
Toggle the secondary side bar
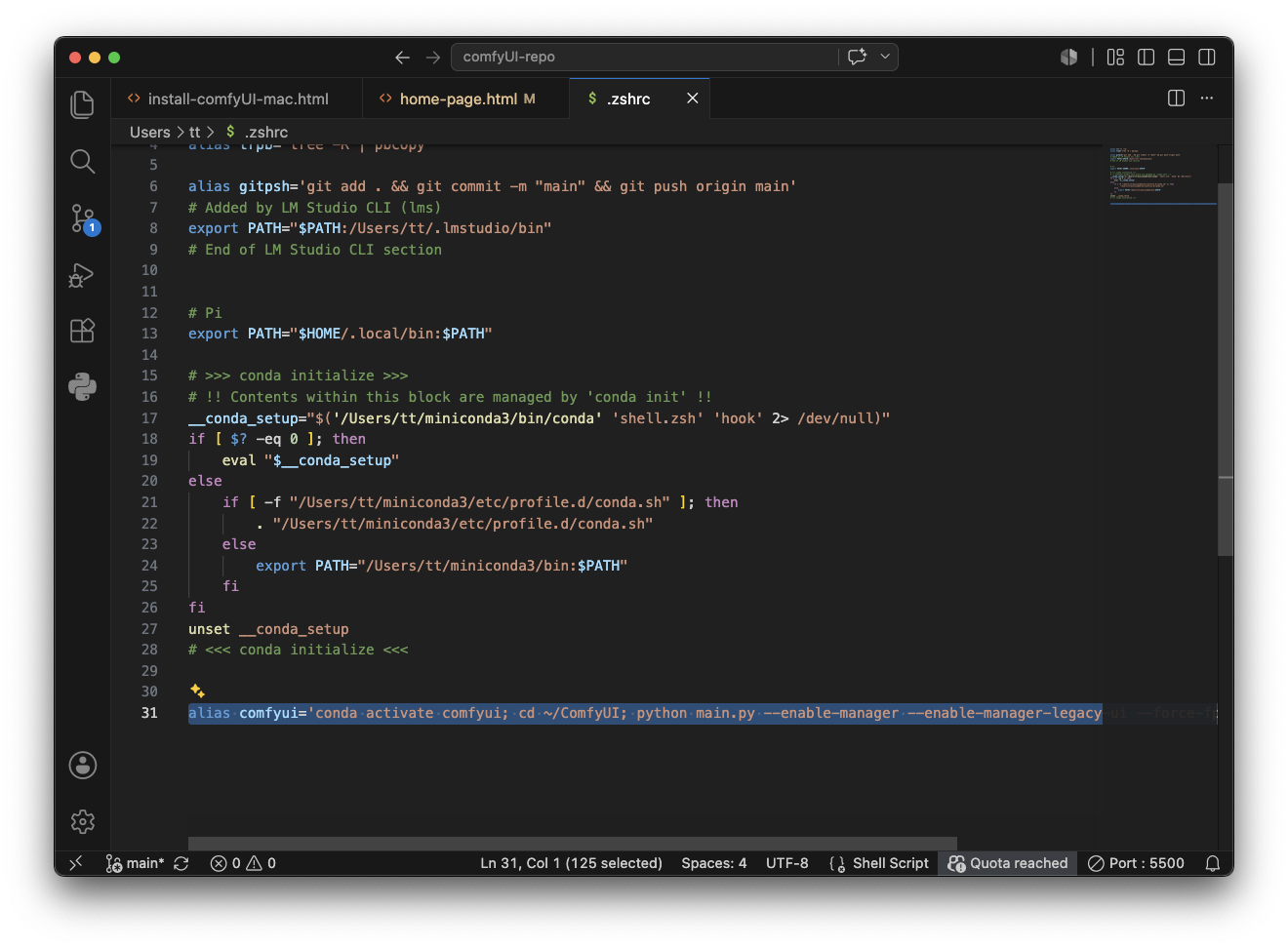click(x=1207, y=58)
